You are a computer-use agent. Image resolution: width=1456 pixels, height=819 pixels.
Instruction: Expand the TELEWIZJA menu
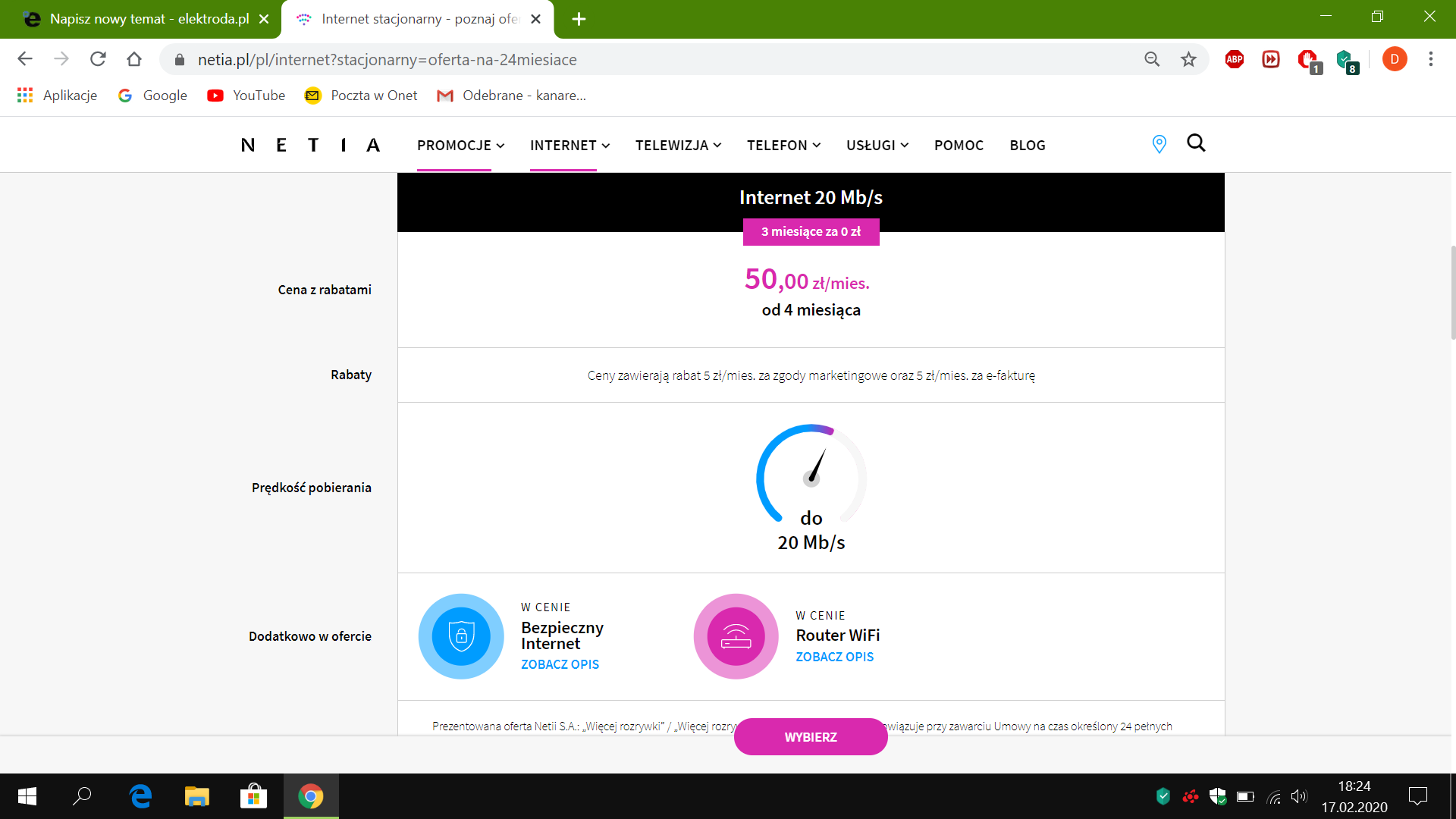[x=678, y=145]
